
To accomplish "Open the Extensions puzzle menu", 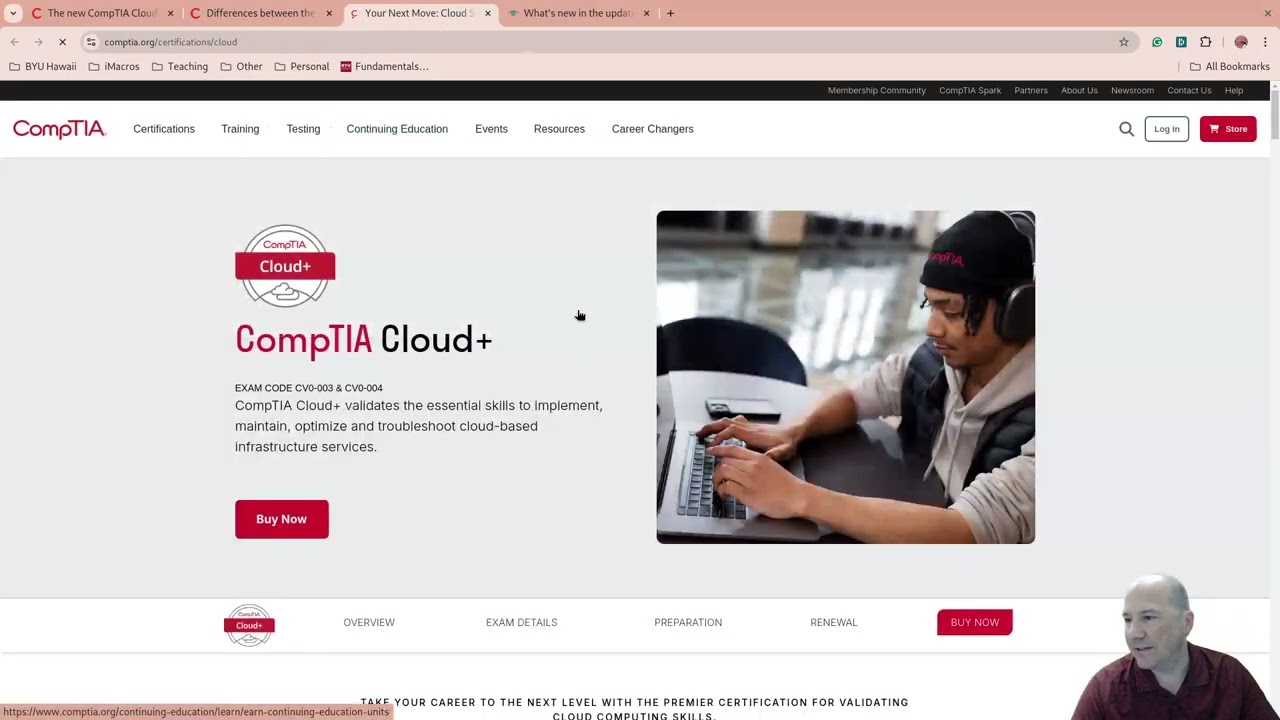I will [x=1206, y=42].
